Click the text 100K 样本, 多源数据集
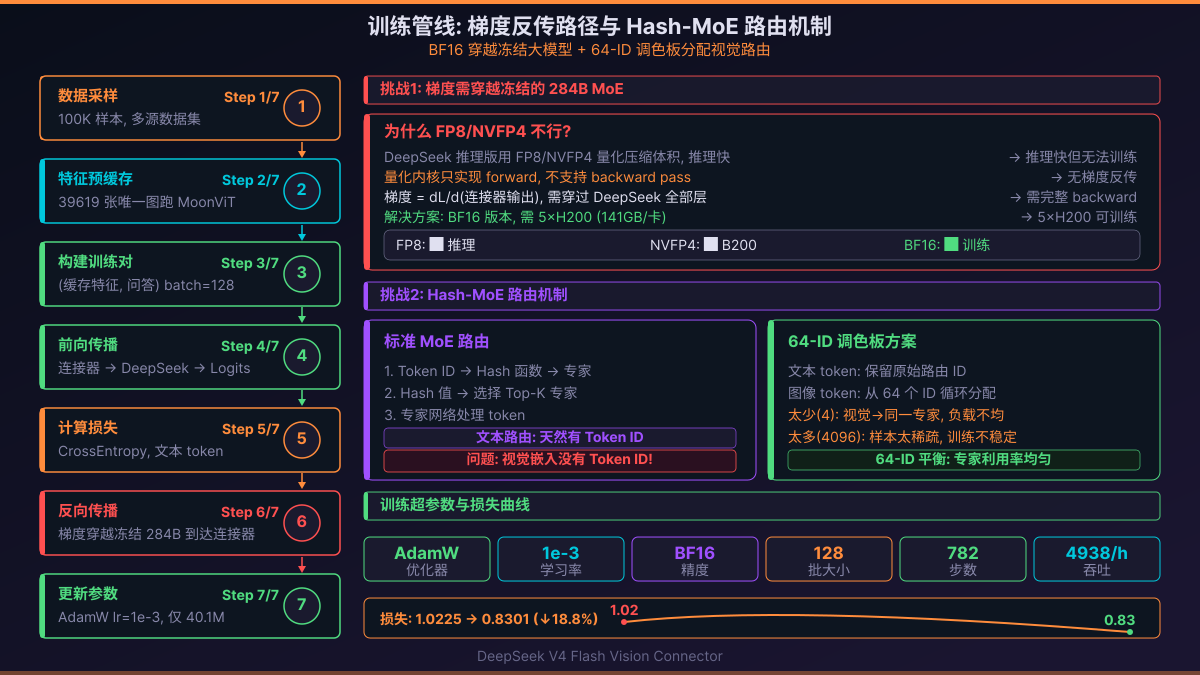Viewport: 1200px width, 675px height. [x=129, y=118]
